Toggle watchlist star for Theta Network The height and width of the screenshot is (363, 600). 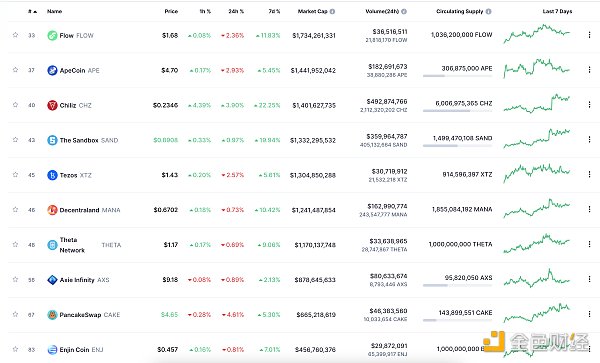(x=15, y=244)
